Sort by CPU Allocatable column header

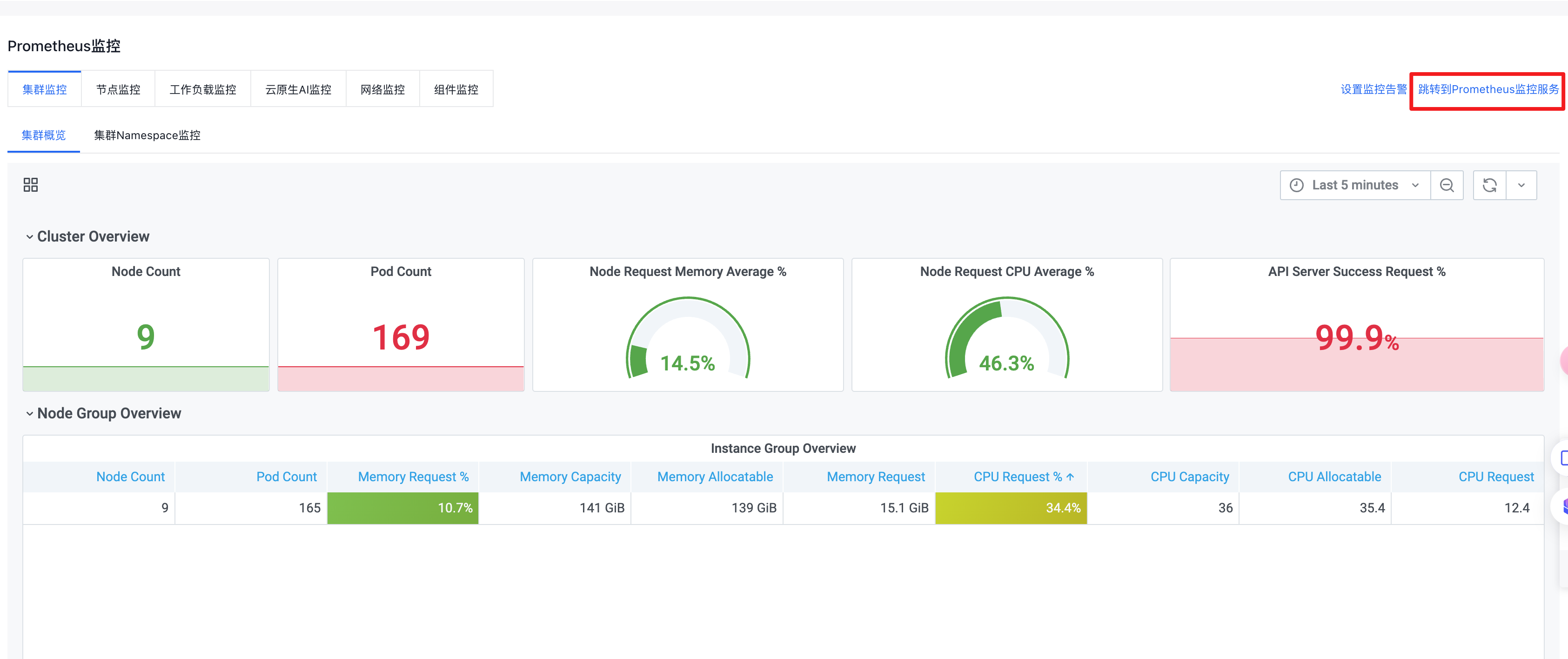[x=1334, y=477]
